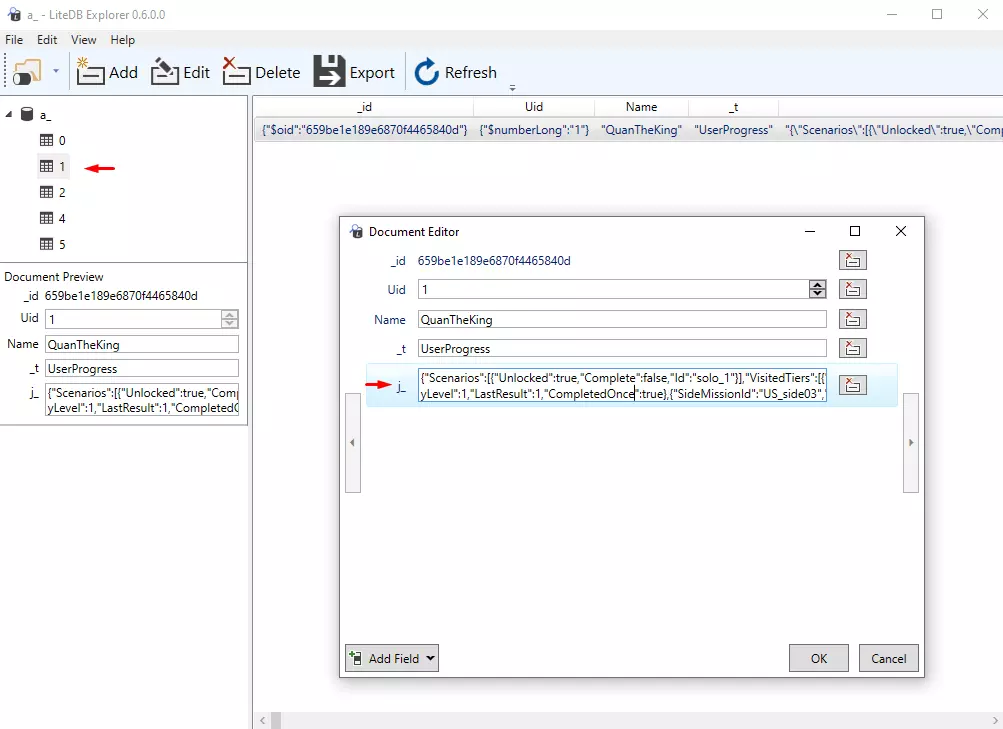Image resolution: width=1003 pixels, height=729 pixels.
Task: Open the File menu
Action: tap(14, 40)
